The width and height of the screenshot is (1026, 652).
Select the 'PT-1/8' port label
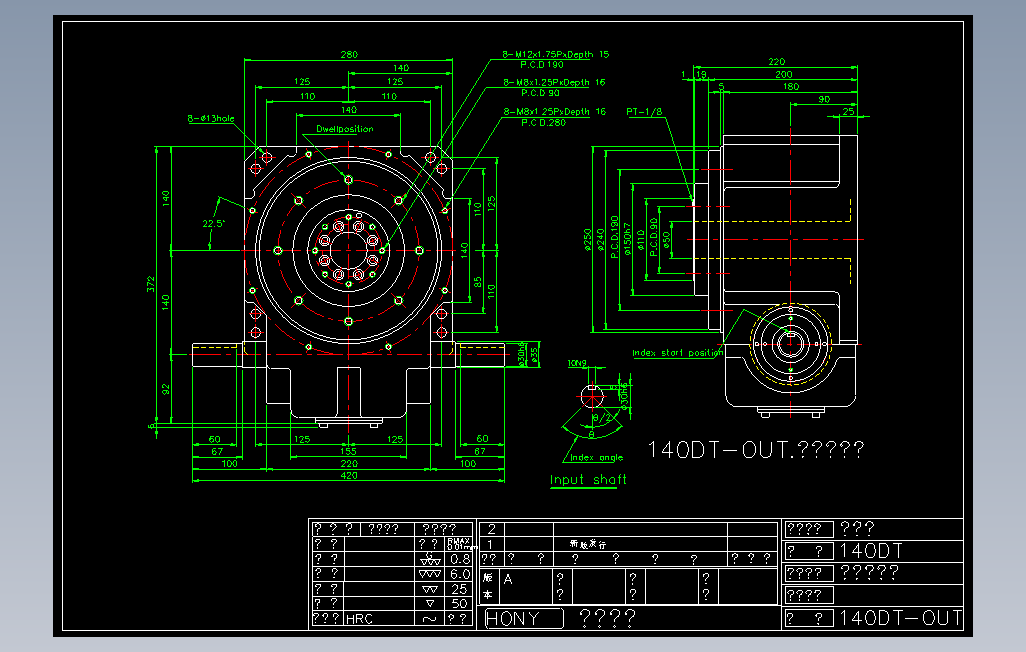click(644, 112)
